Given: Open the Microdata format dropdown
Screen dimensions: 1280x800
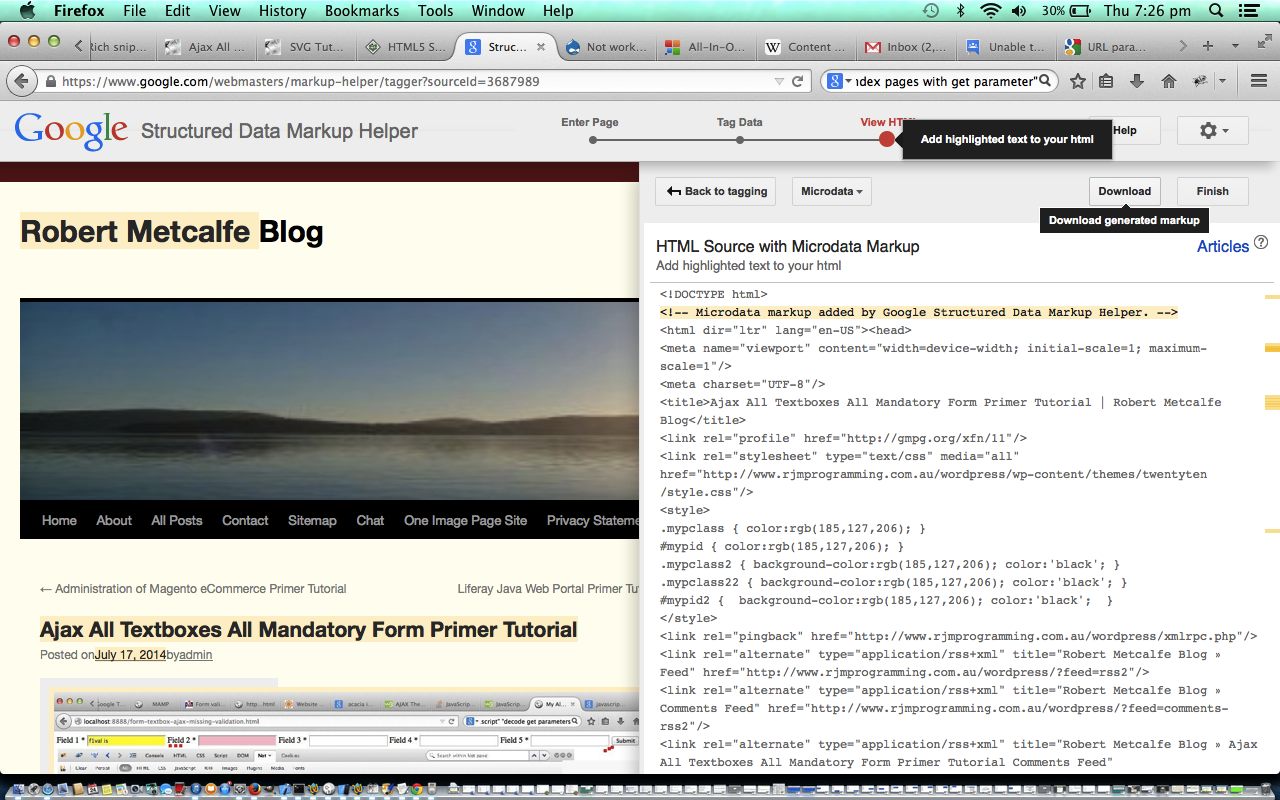Looking at the screenshot, I should [832, 191].
